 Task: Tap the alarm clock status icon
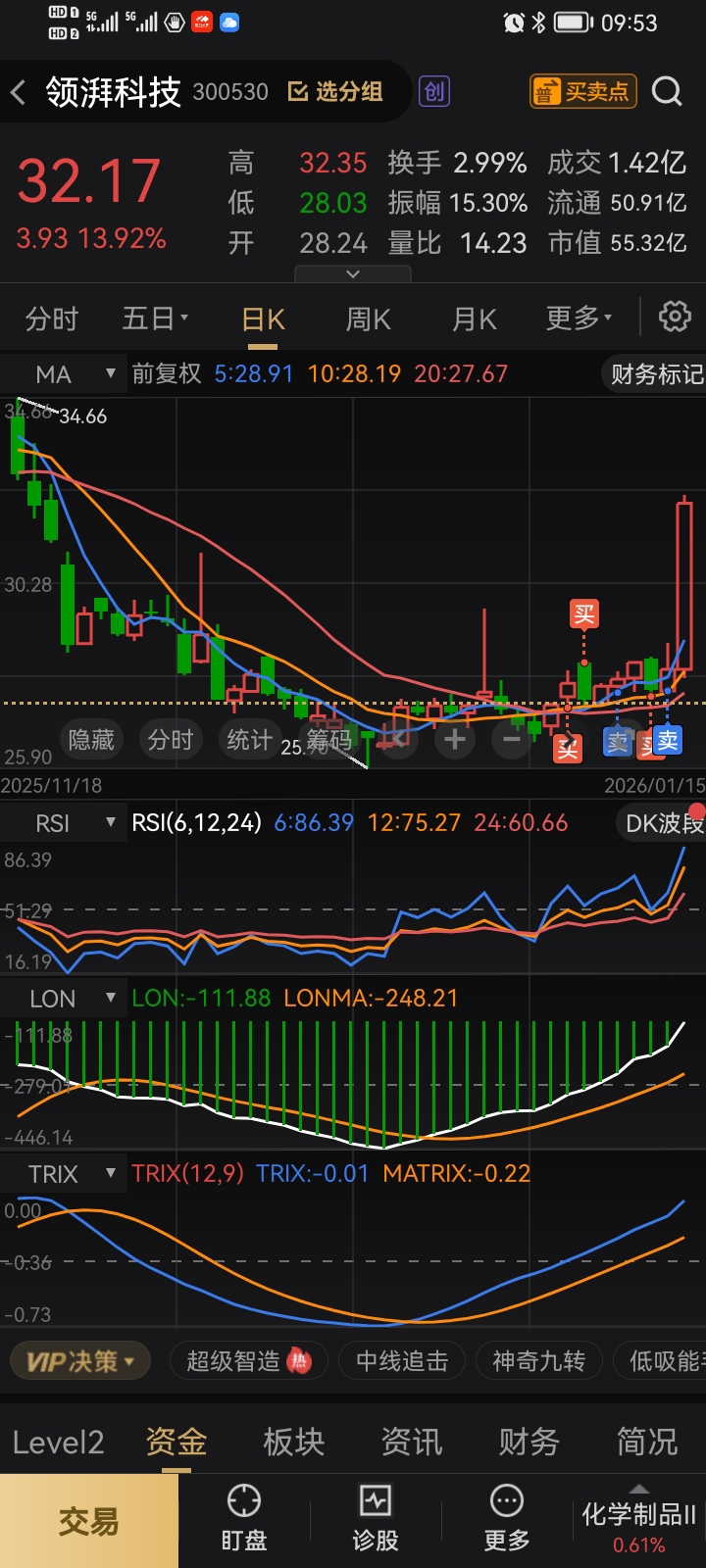(x=514, y=23)
